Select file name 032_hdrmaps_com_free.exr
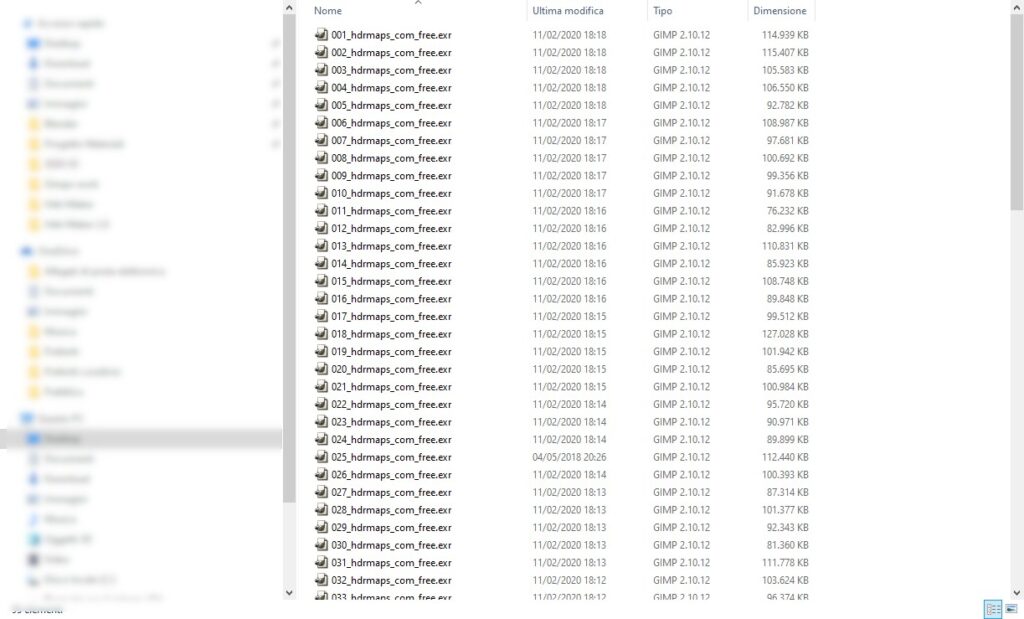This screenshot has height=619, width=1024. (x=391, y=581)
